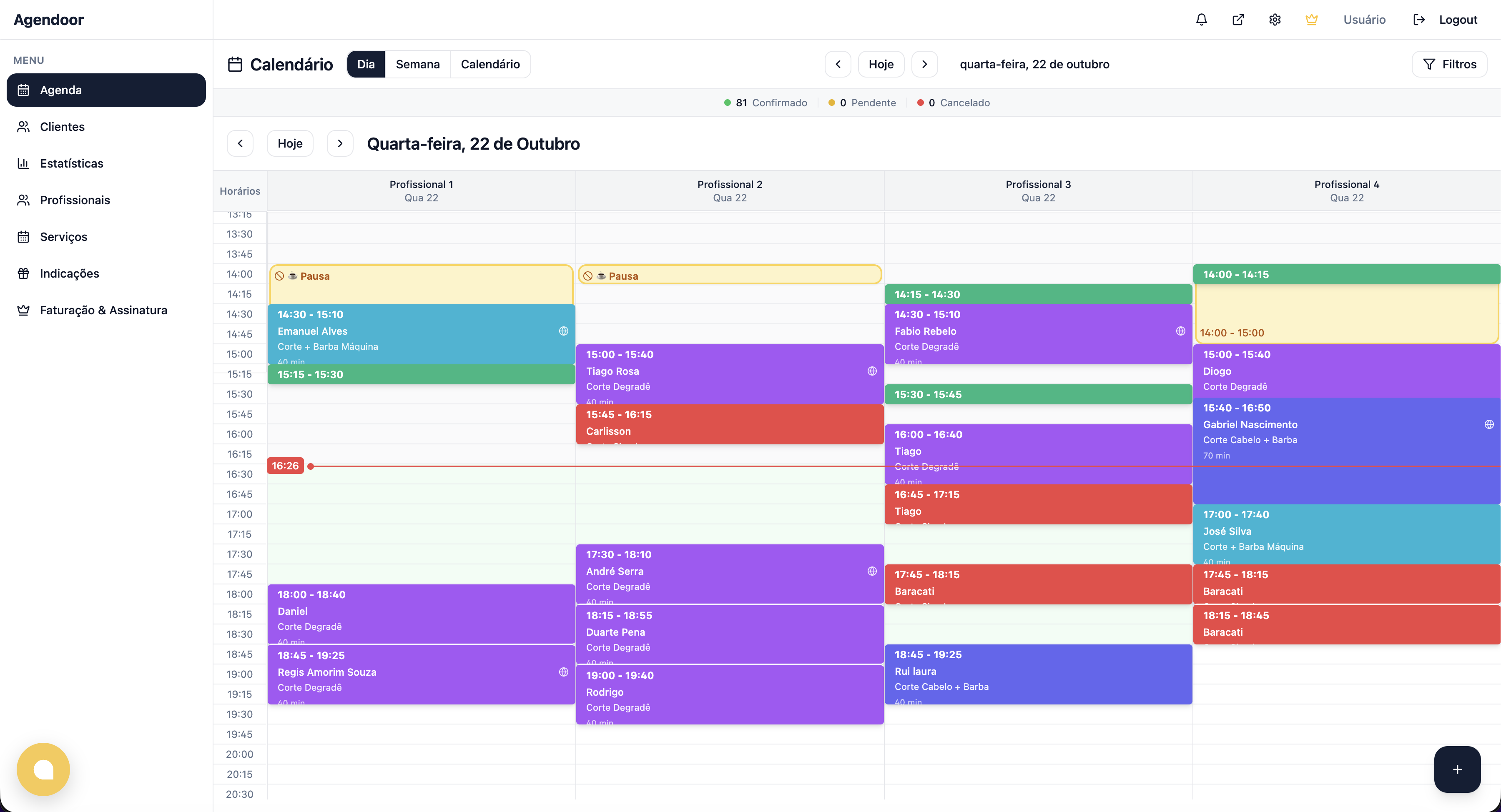
Task: Open Tiago 16:45 - 17:15 appointment
Action: coord(1038,504)
